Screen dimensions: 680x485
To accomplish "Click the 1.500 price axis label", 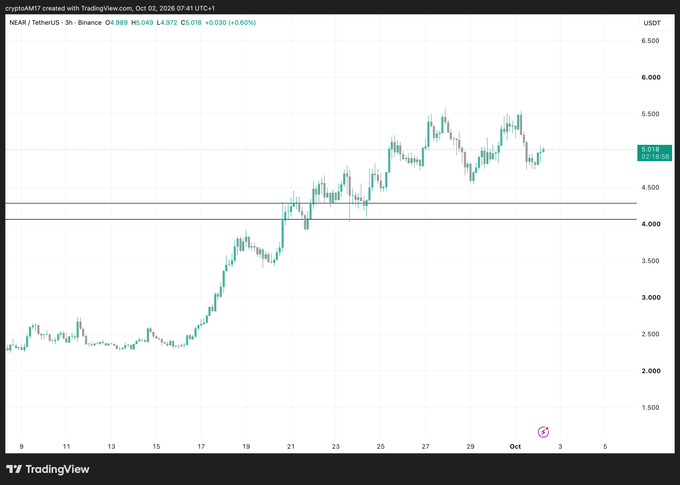I will (651, 407).
